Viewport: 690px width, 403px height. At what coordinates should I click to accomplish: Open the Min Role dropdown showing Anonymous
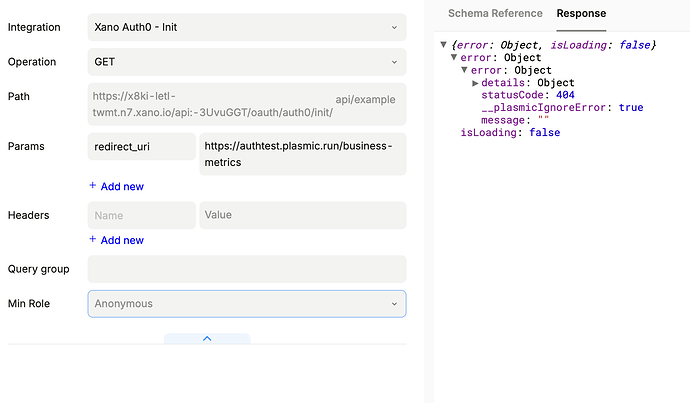coord(246,304)
